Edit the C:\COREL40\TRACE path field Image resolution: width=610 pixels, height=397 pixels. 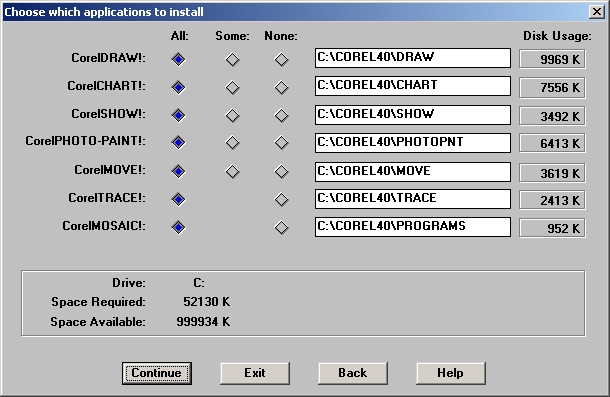tap(413, 199)
